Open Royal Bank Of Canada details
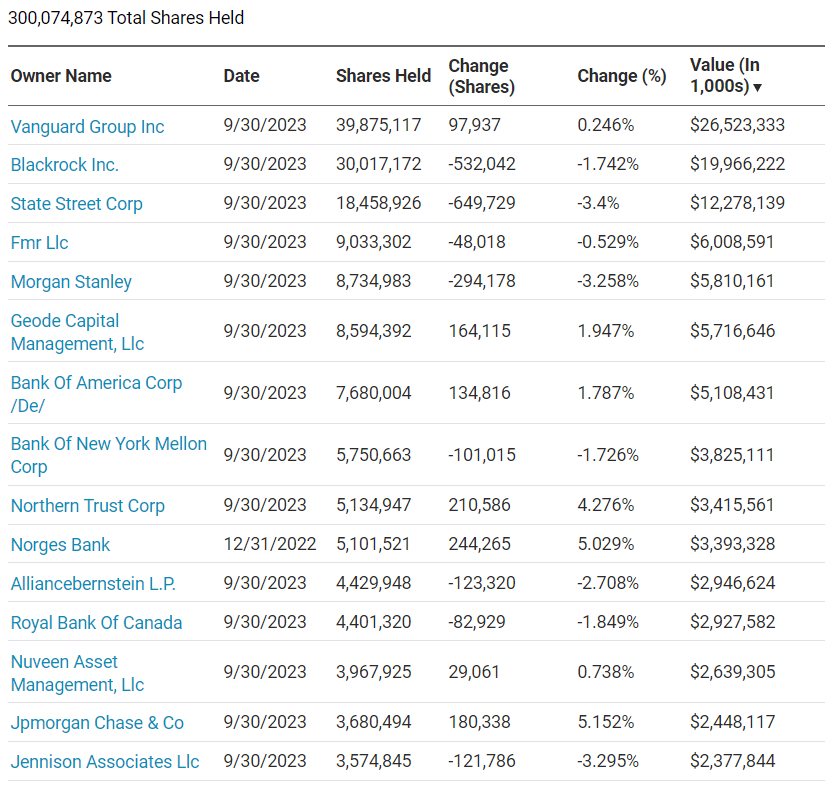 pos(96,622)
